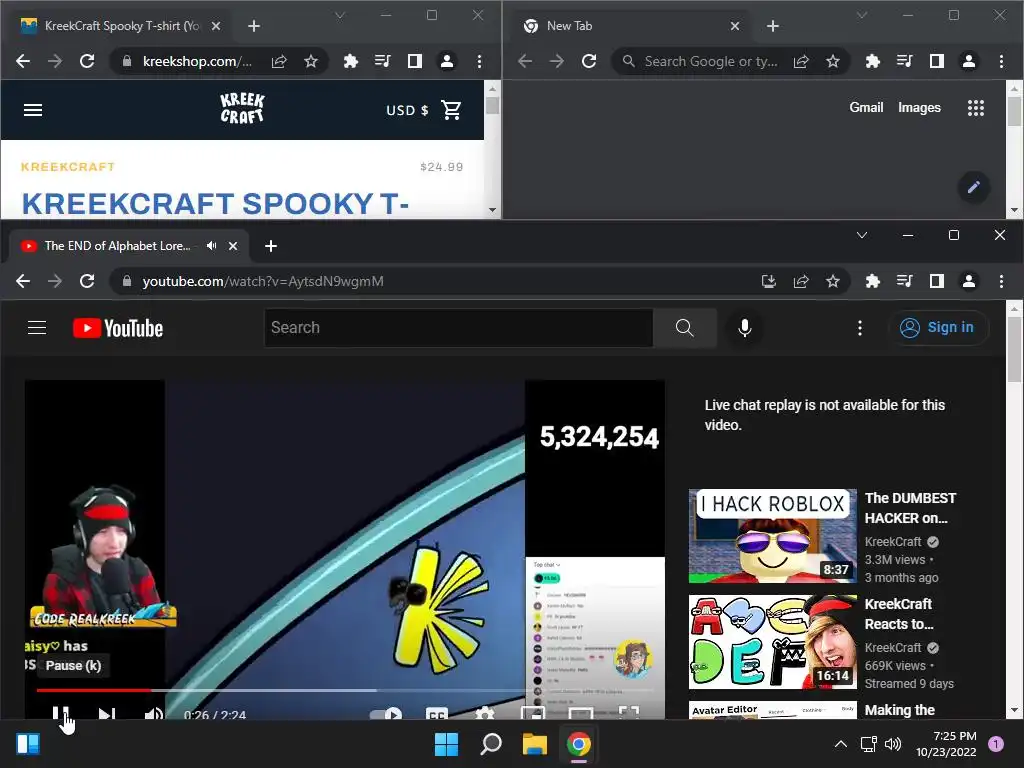Pause the video
This screenshot has height=768, width=1024.
(60, 712)
